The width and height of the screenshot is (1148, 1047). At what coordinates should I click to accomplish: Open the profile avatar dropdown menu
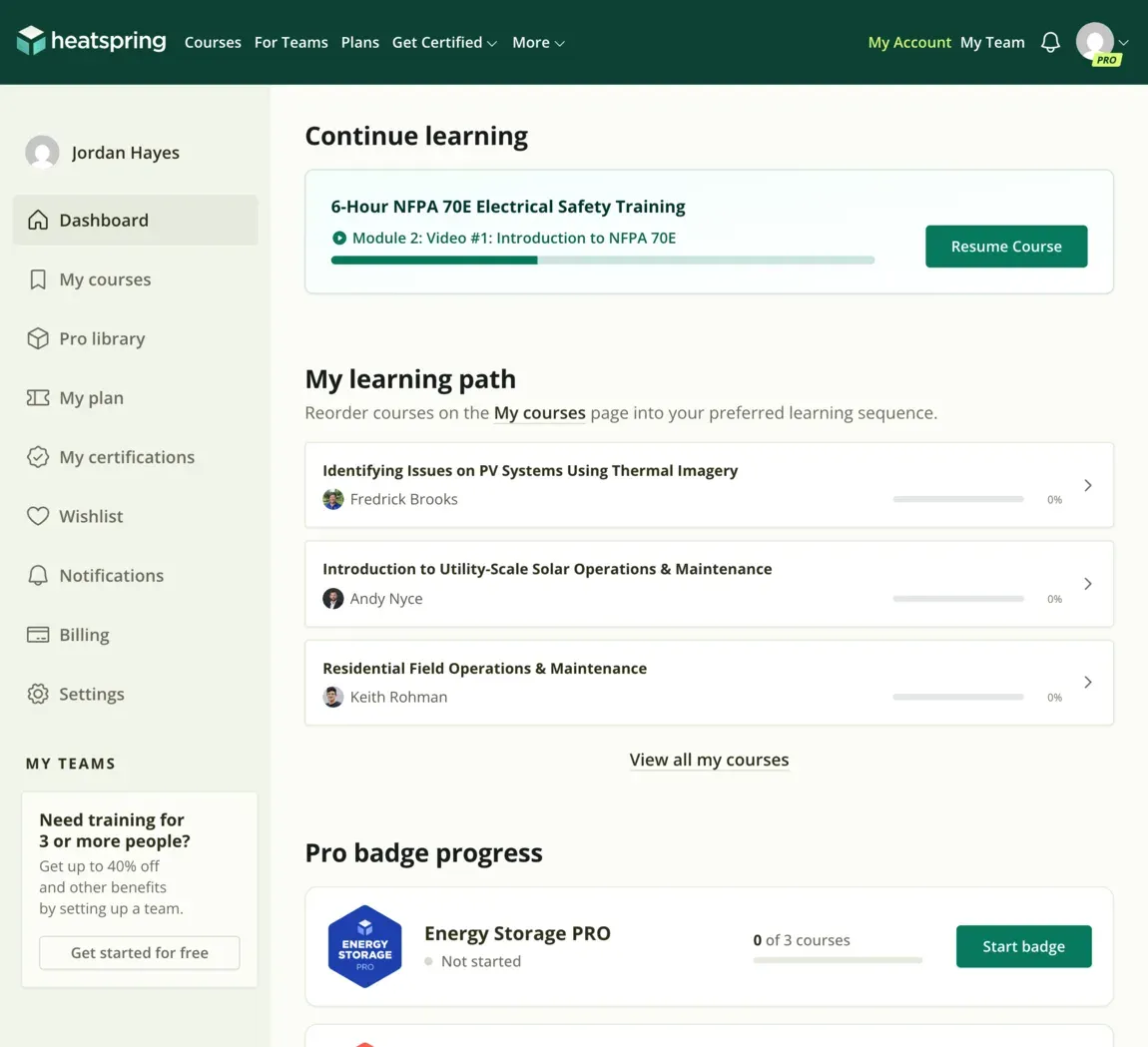pyautogui.click(x=1102, y=43)
